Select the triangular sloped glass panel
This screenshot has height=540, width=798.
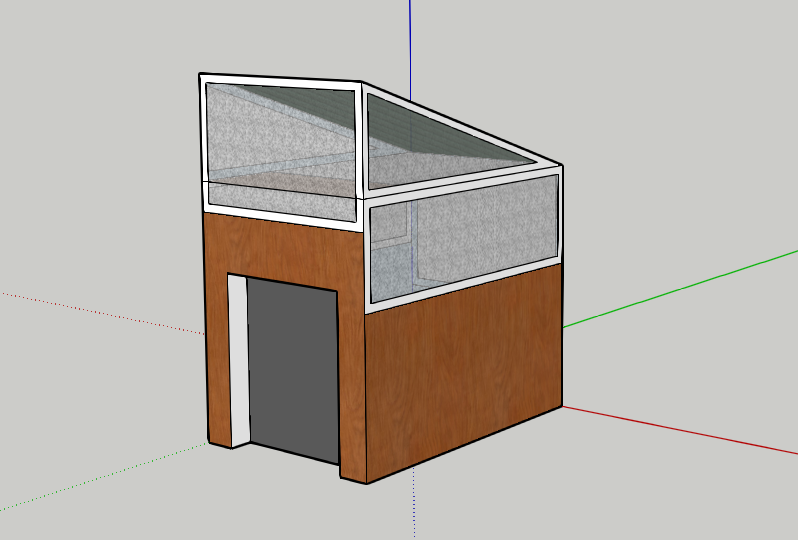(x=438, y=150)
